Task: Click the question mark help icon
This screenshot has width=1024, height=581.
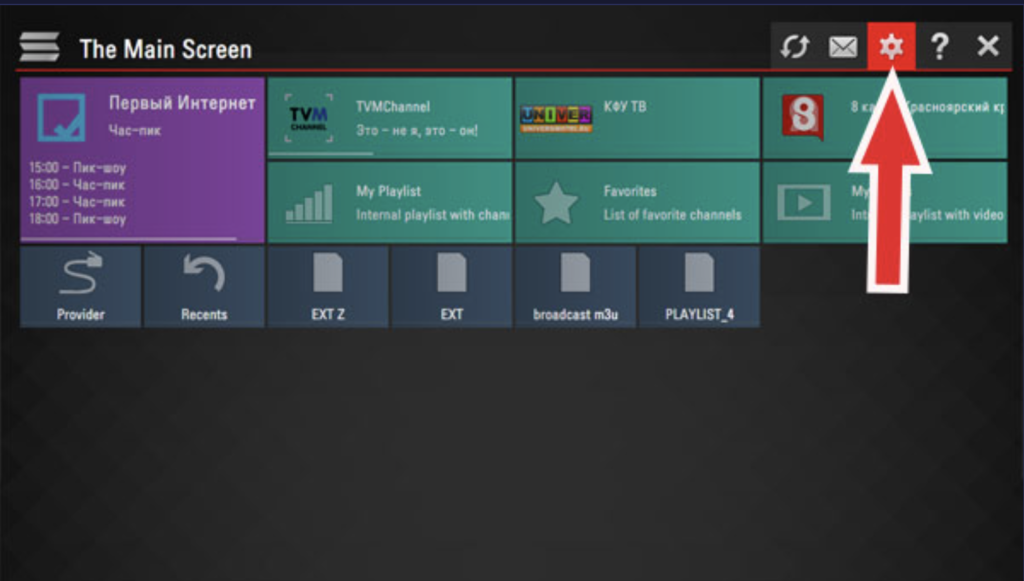Action: click(939, 47)
